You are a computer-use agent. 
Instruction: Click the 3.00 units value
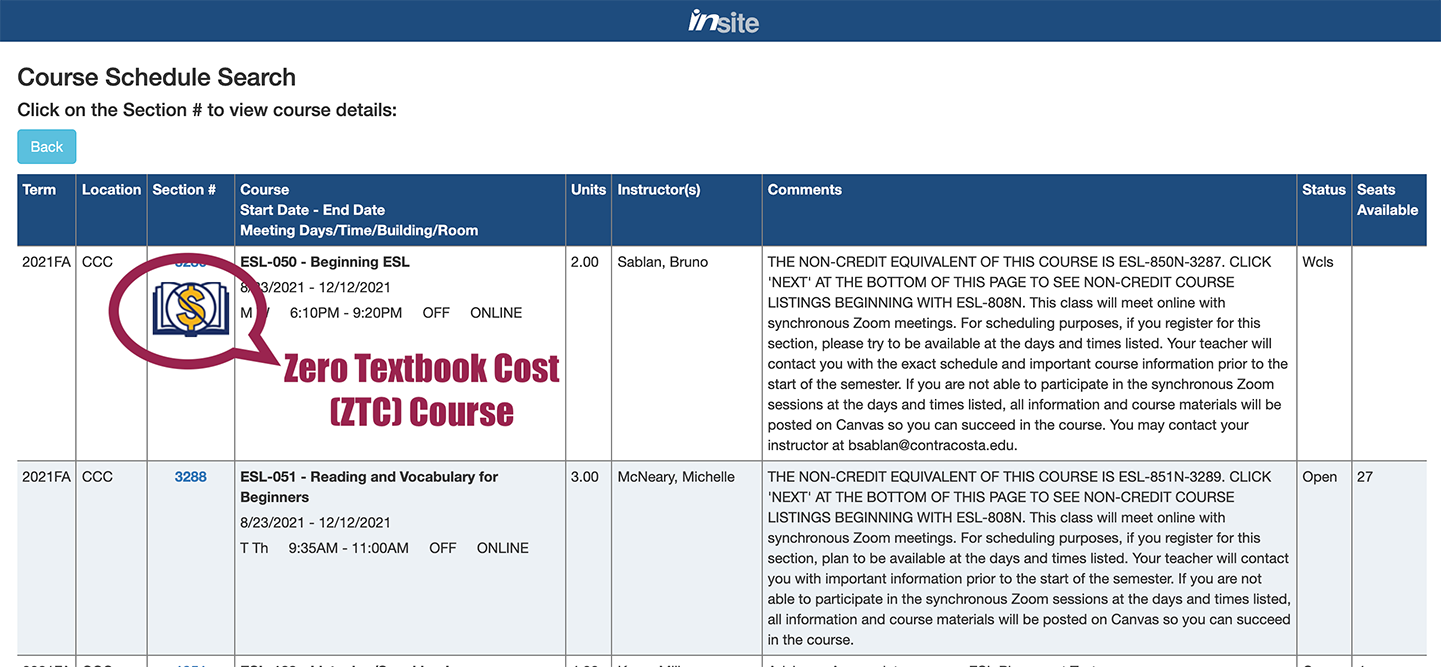click(x=585, y=477)
